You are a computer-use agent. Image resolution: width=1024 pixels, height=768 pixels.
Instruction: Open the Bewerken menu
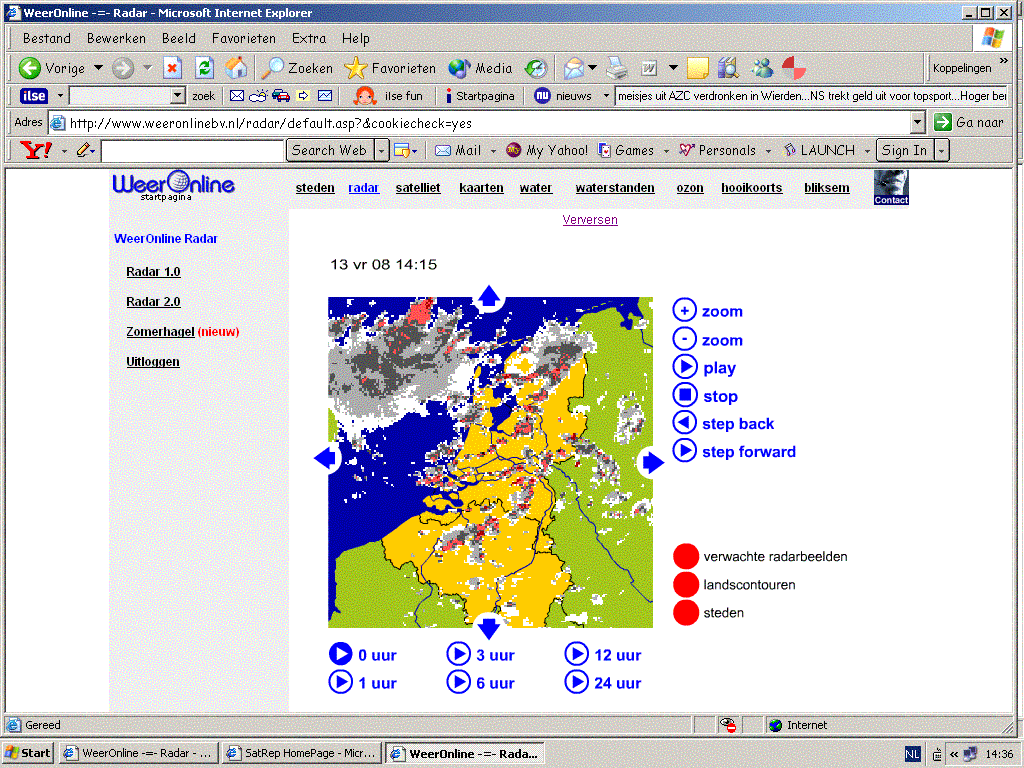[x=116, y=39]
